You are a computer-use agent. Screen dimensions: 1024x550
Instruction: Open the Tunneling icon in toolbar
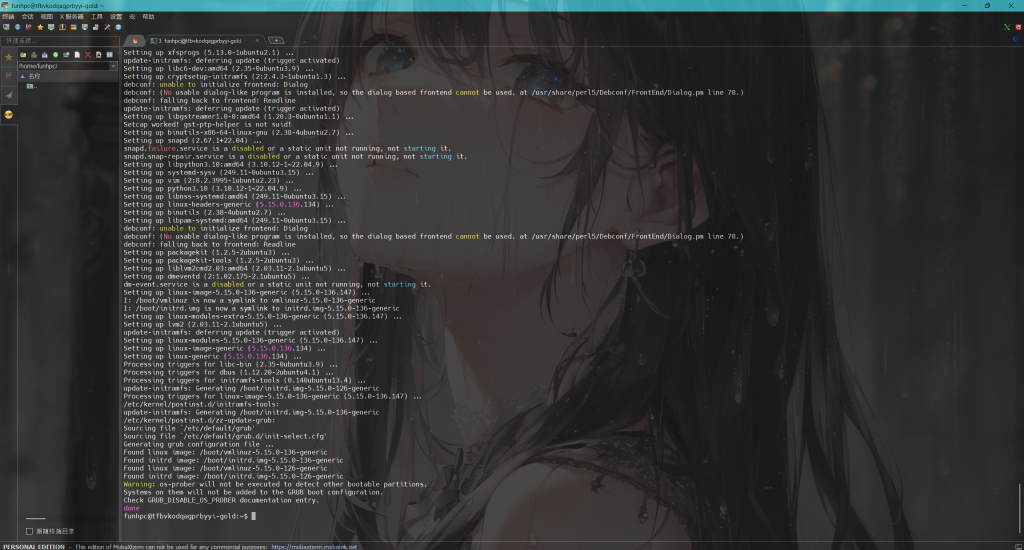coord(84,27)
